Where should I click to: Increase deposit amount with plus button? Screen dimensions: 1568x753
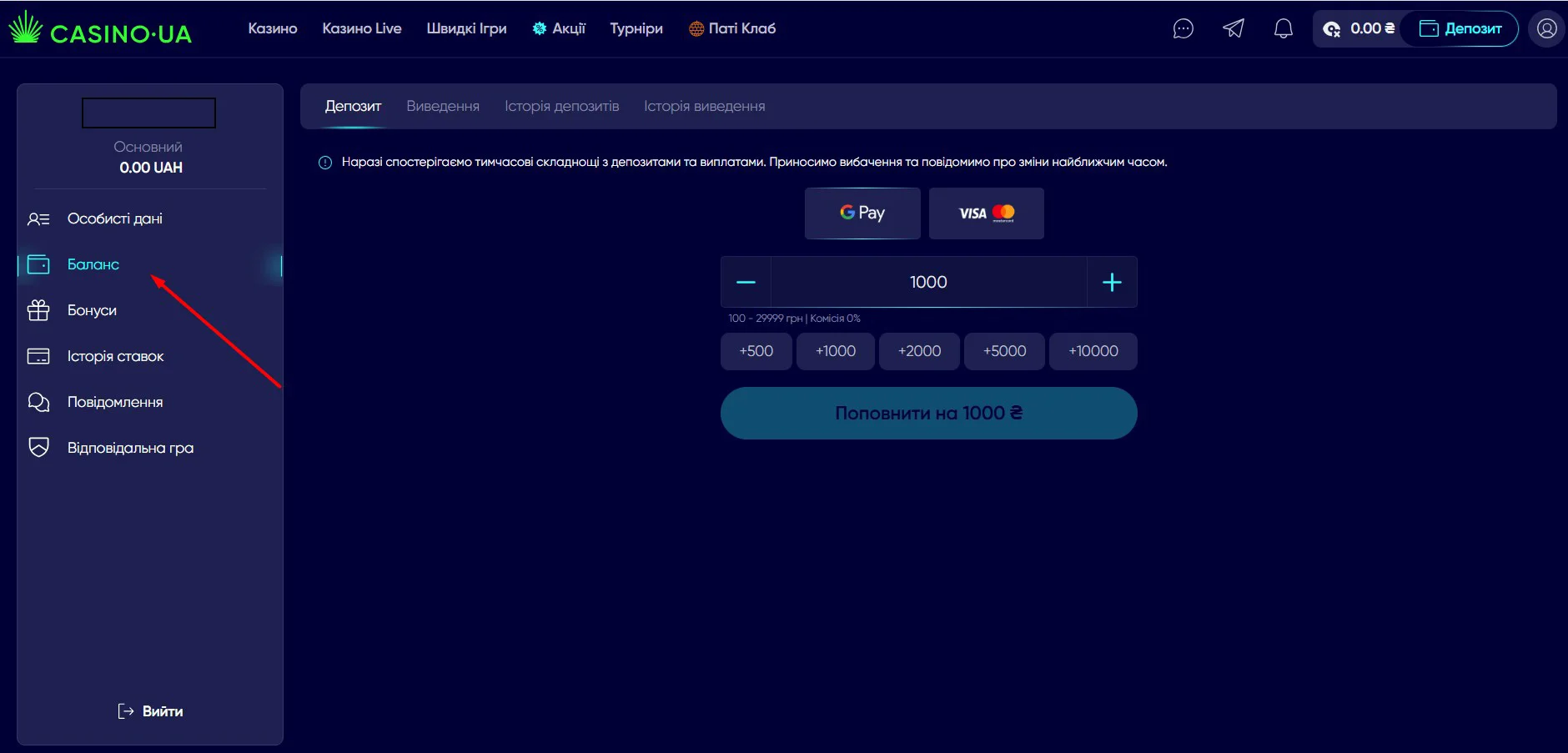coord(1111,283)
